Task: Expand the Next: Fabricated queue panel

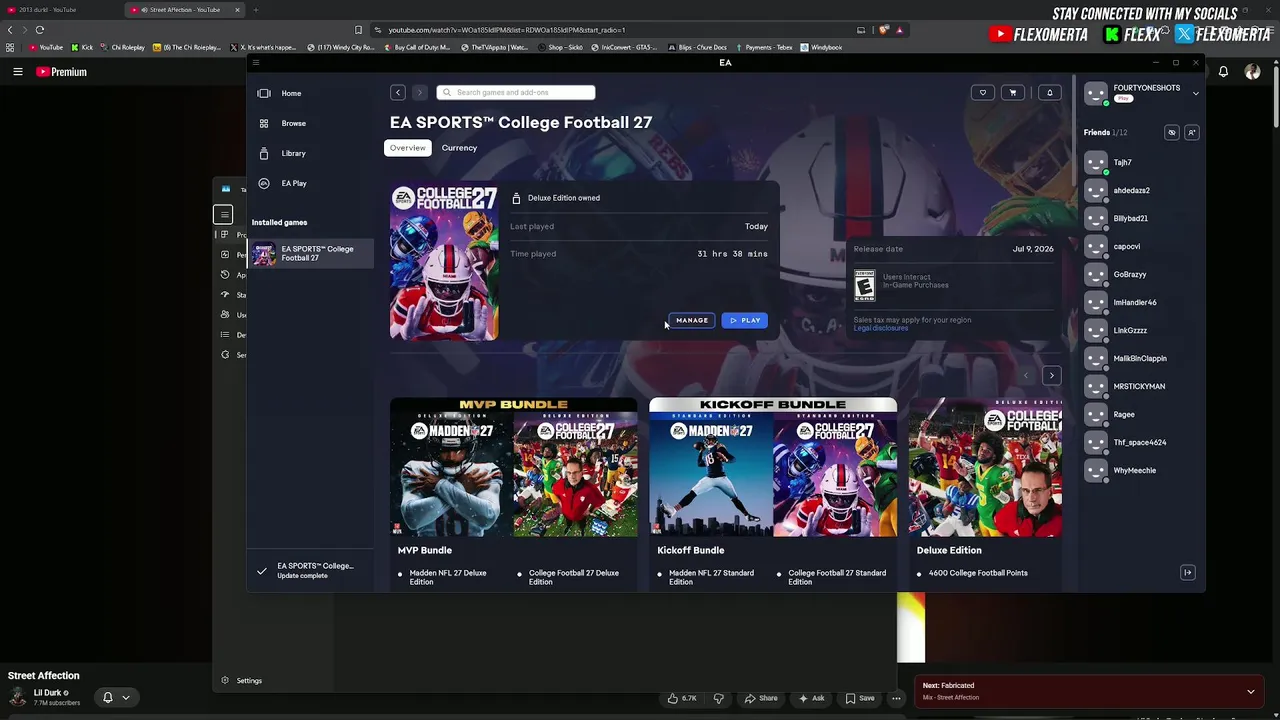Action: tap(1250, 691)
